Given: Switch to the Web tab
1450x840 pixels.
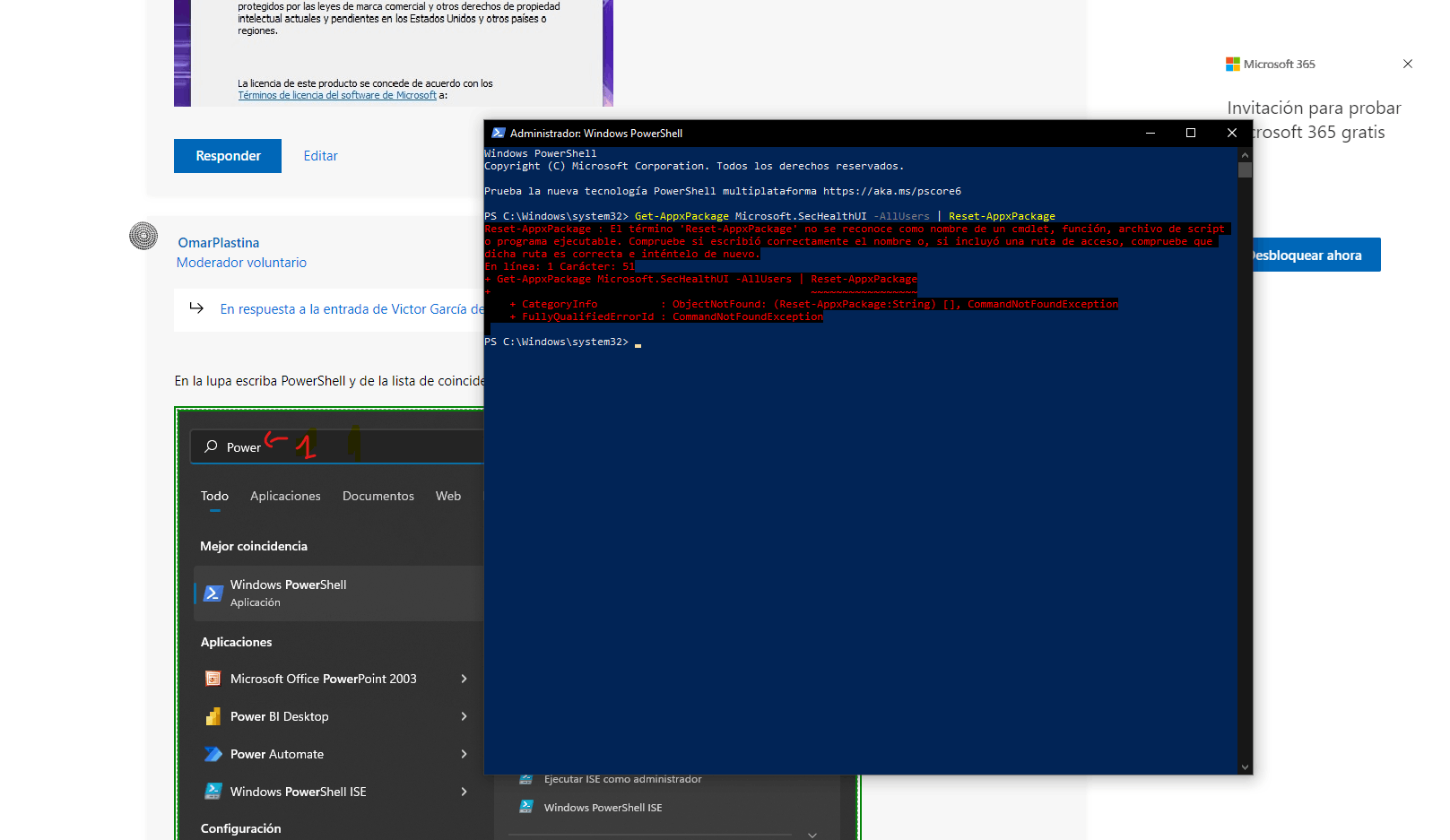Looking at the screenshot, I should (448, 496).
